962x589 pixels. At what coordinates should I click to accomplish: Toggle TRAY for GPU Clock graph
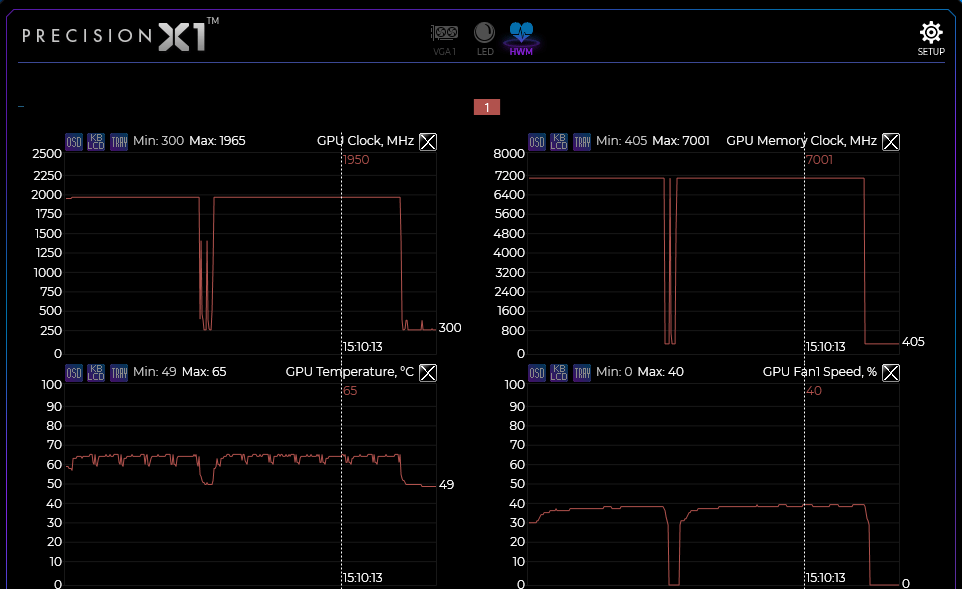point(119,142)
